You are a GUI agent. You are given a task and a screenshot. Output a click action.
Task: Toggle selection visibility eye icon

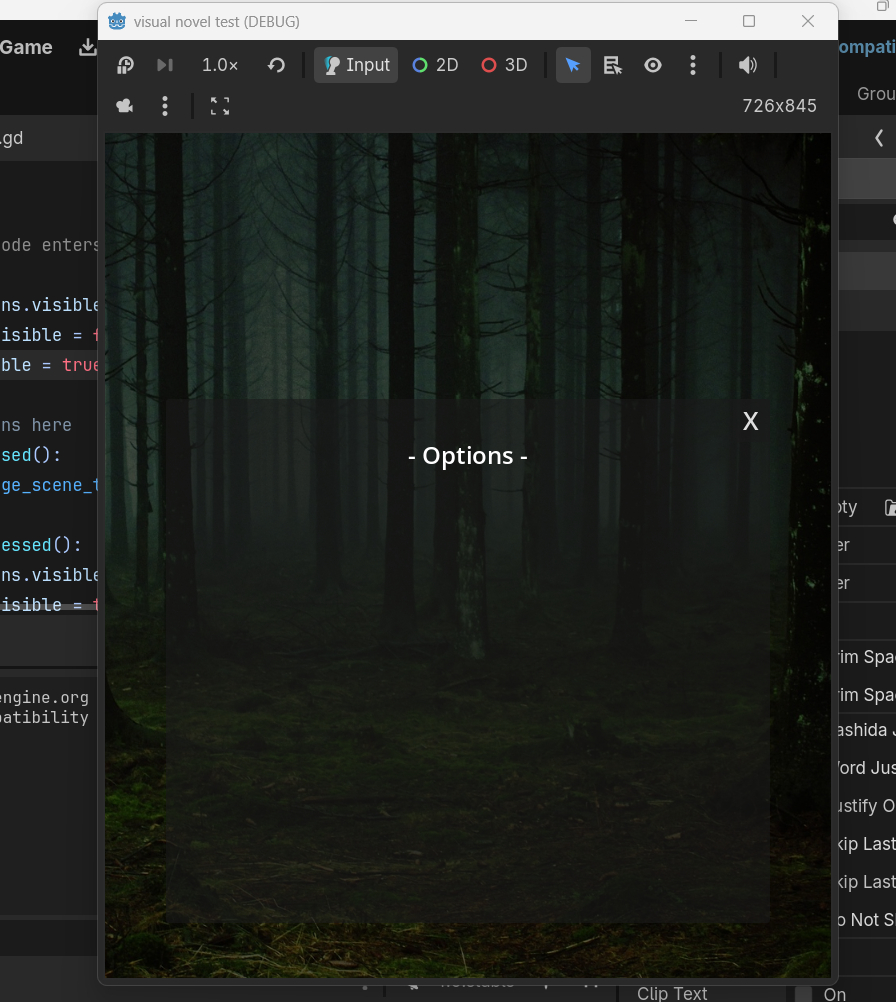point(653,65)
